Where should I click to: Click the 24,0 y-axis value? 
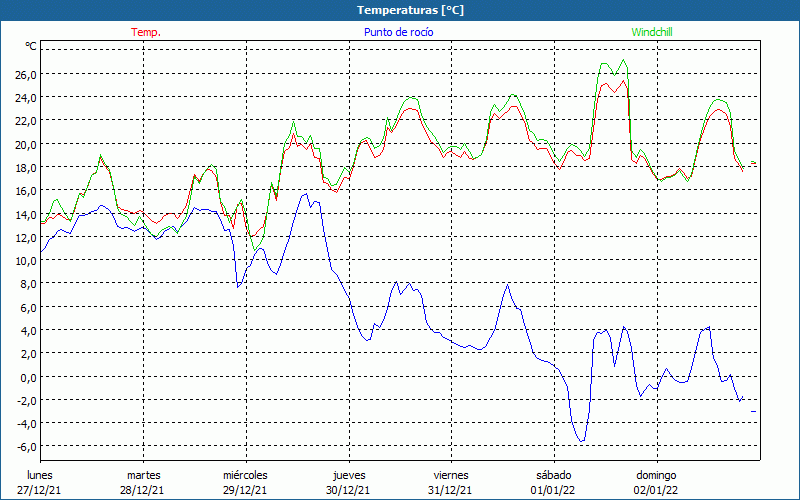click(26, 97)
